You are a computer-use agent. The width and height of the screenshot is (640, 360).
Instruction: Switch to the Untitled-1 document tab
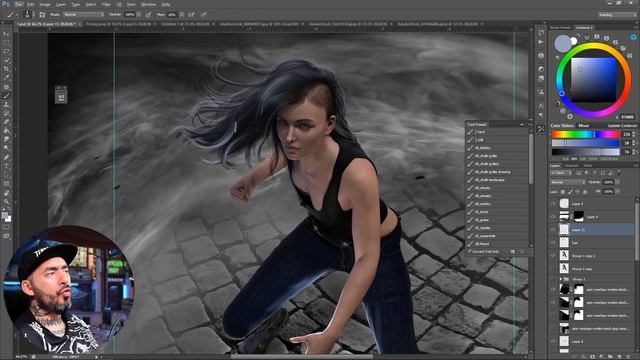coord(187,24)
